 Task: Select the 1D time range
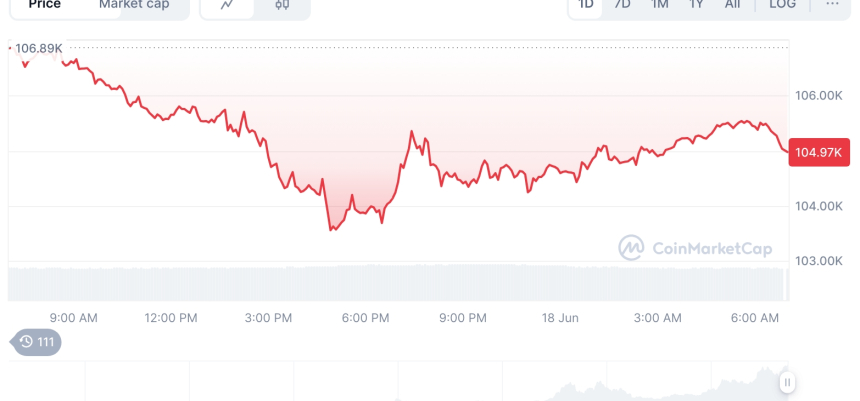point(586,5)
